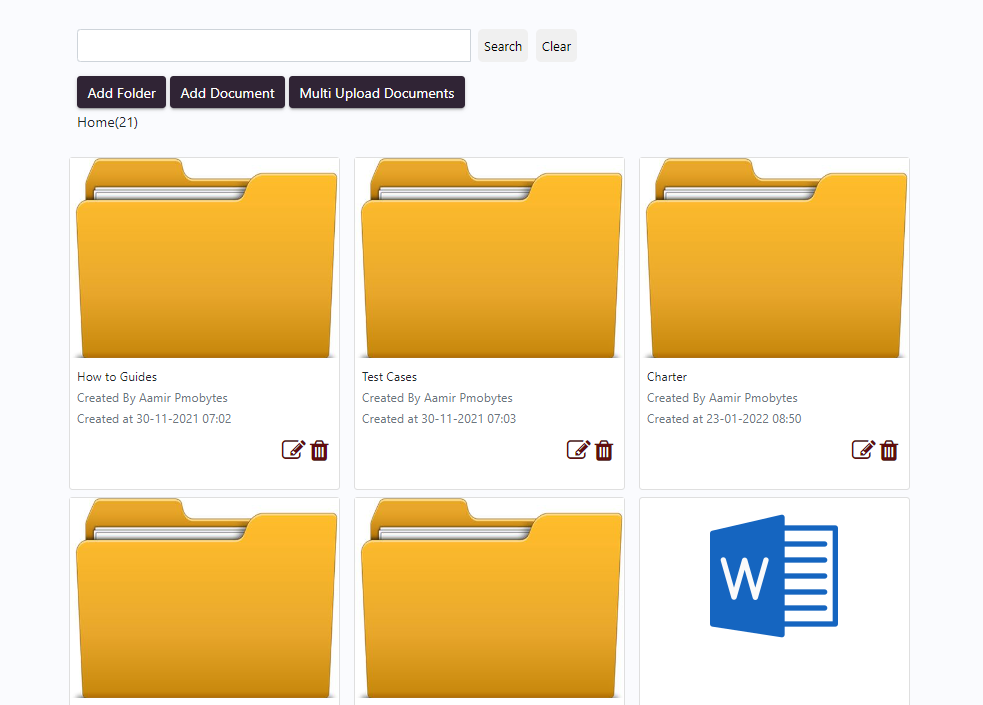Click the creation date 23-01-2022 08:50
The image size is (983, 705).
[x=754, y=419]
